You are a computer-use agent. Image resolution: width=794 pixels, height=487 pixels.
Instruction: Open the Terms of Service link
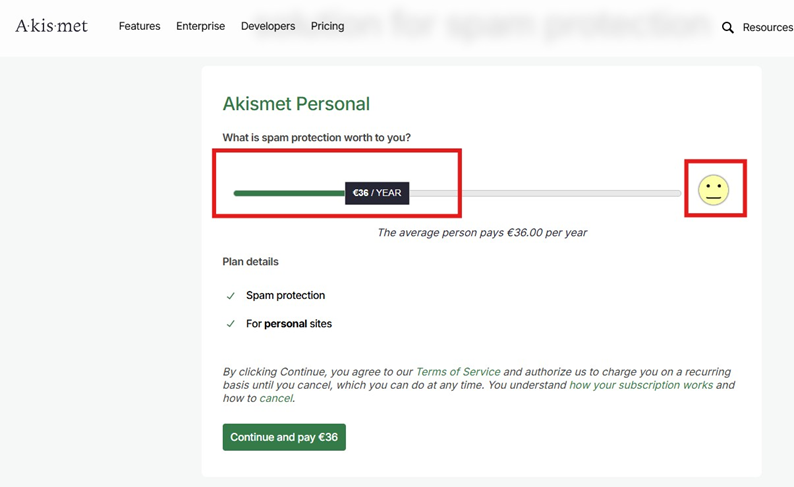coord(458,372)
